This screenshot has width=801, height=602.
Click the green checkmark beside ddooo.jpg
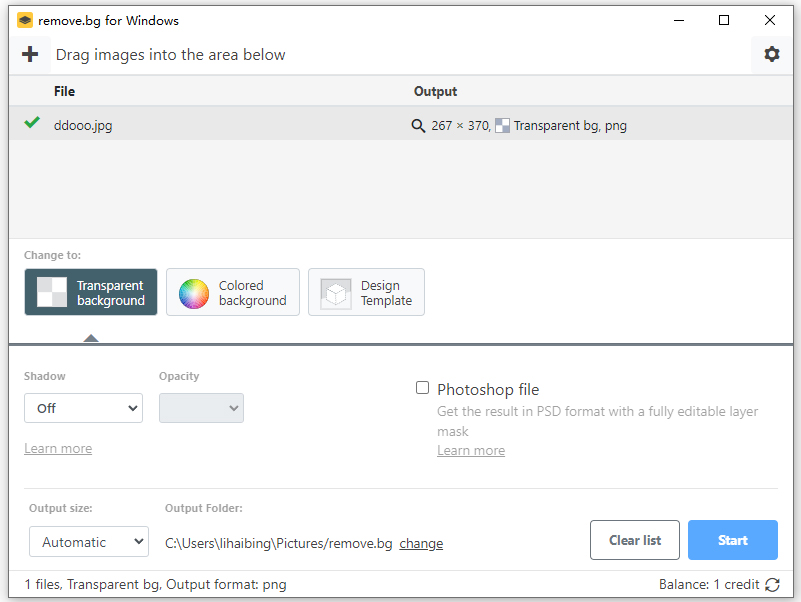tap(32, 123)
